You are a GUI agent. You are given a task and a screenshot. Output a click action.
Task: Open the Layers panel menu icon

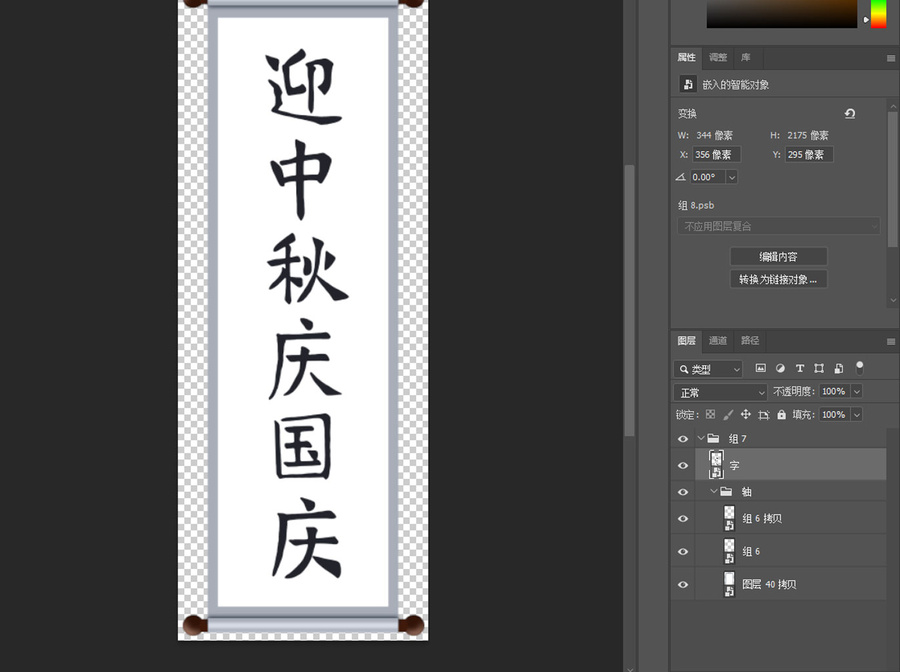[891, 341]
